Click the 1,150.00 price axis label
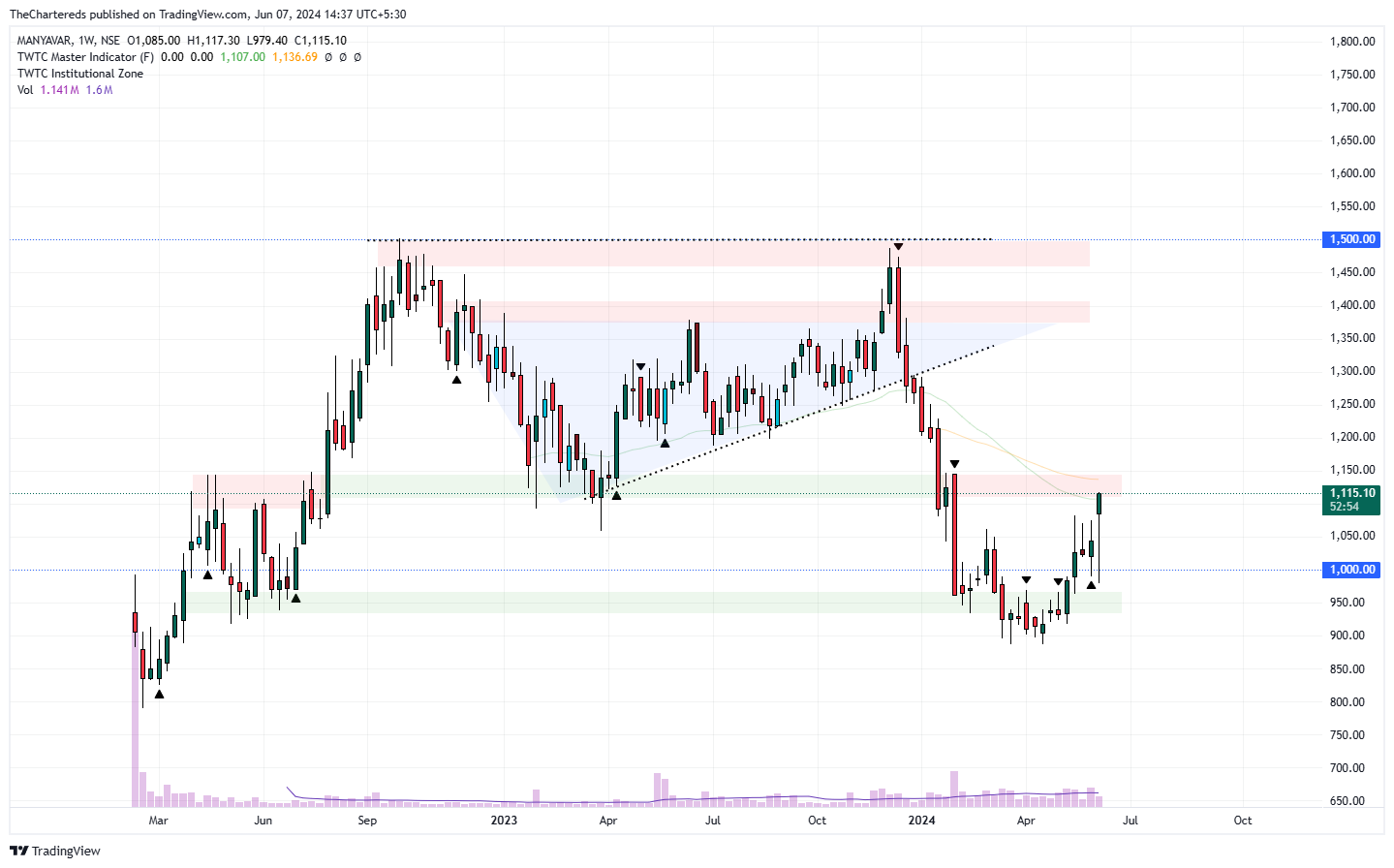Viewport: 1394px width, 868px height. [x=1352, y=469]
